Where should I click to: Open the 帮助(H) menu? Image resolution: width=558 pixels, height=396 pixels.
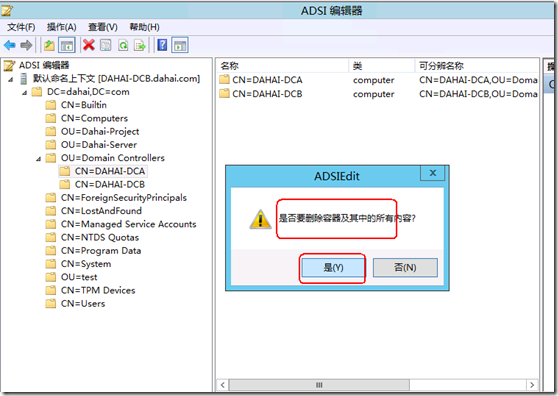[144, 27]
